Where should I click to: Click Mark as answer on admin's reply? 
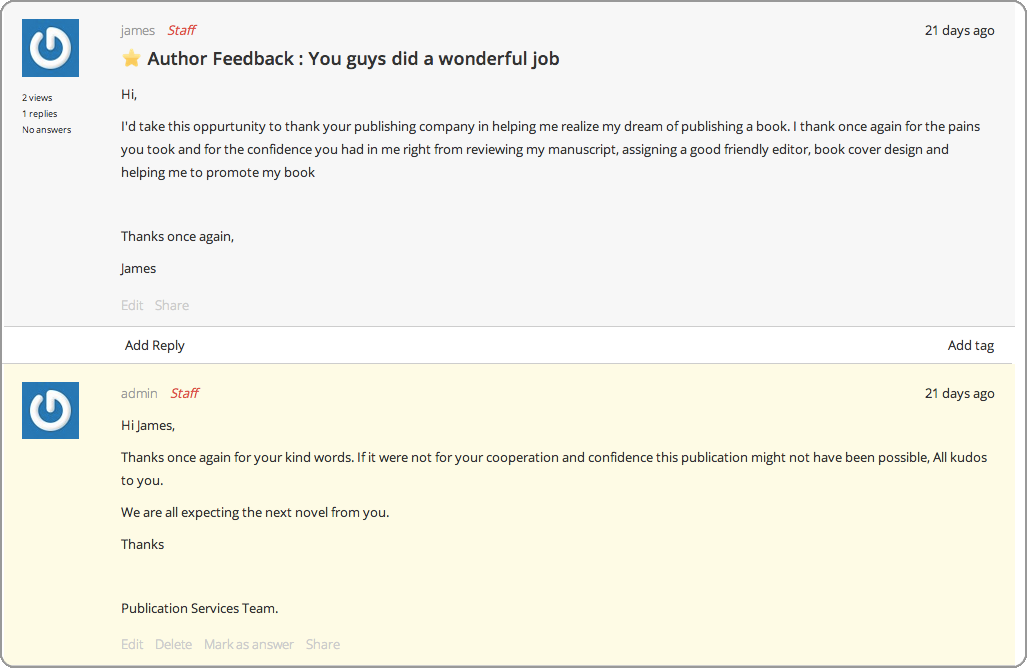pos(249,644)
